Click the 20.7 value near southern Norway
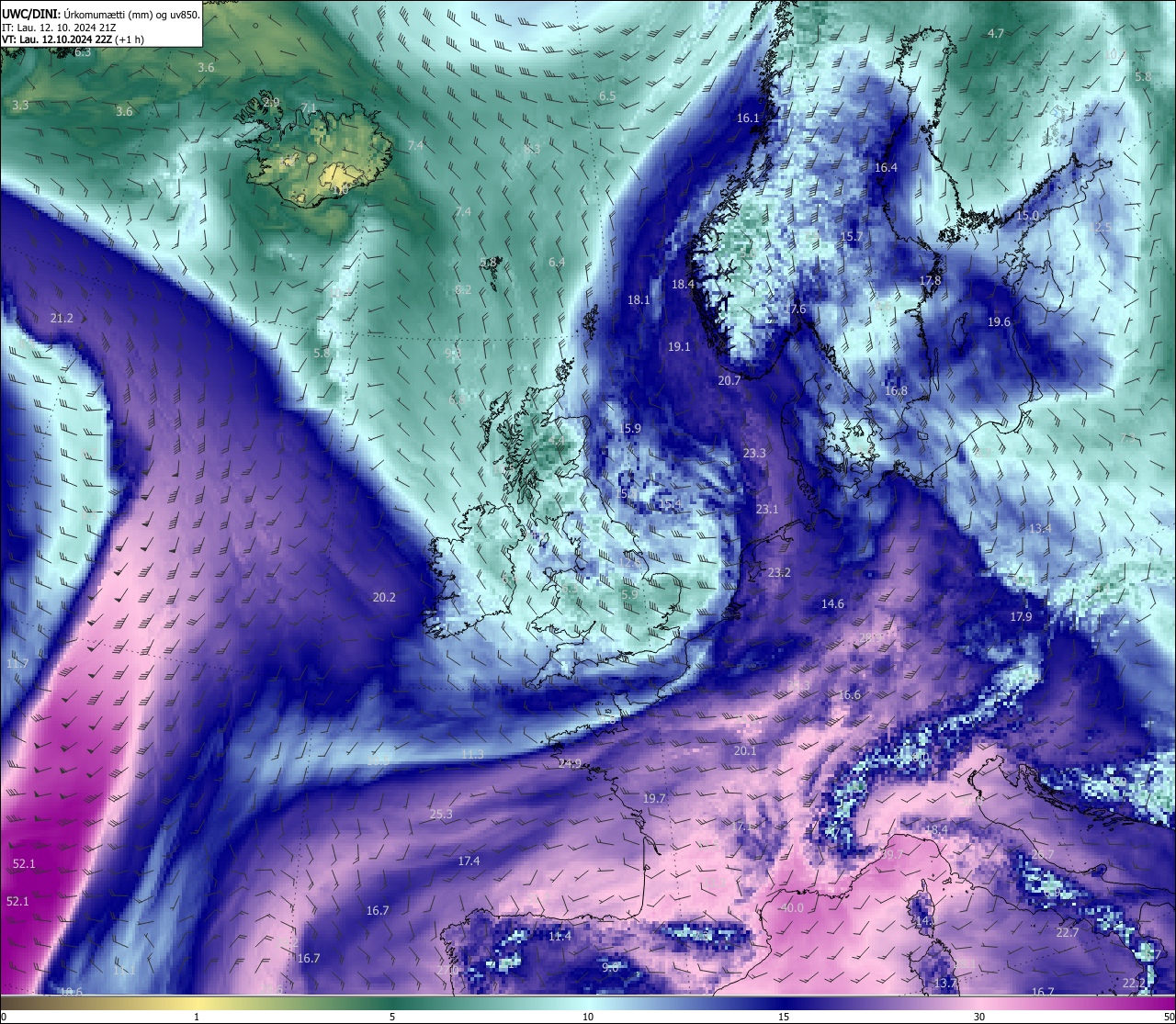This screenshot has width=1176, height=1024. click(x=729, y=380)
